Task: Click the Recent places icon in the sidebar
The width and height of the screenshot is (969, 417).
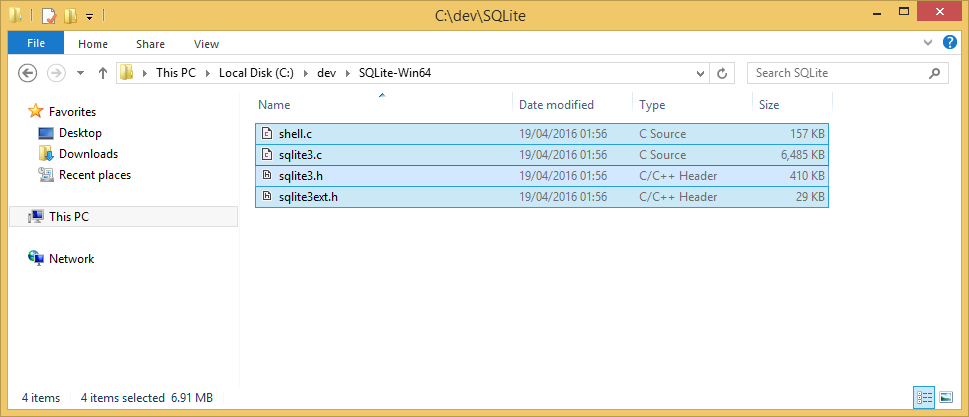Action: pyautogui.click(x=46, y=175)
